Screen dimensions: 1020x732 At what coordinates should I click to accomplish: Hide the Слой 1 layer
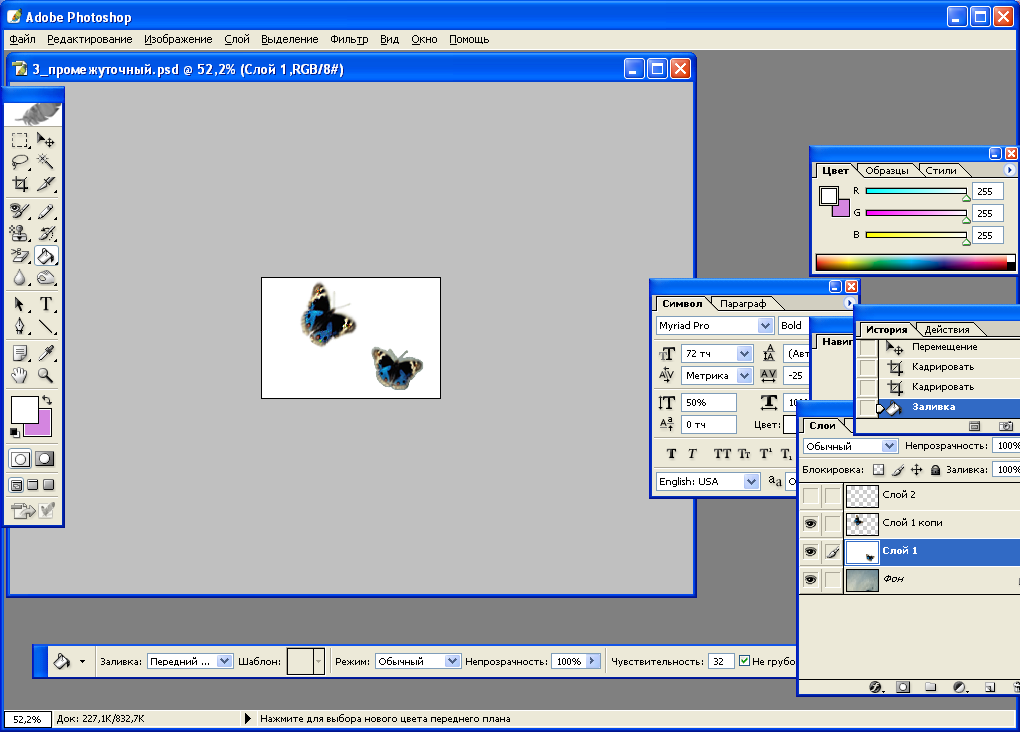coord(811,552)
